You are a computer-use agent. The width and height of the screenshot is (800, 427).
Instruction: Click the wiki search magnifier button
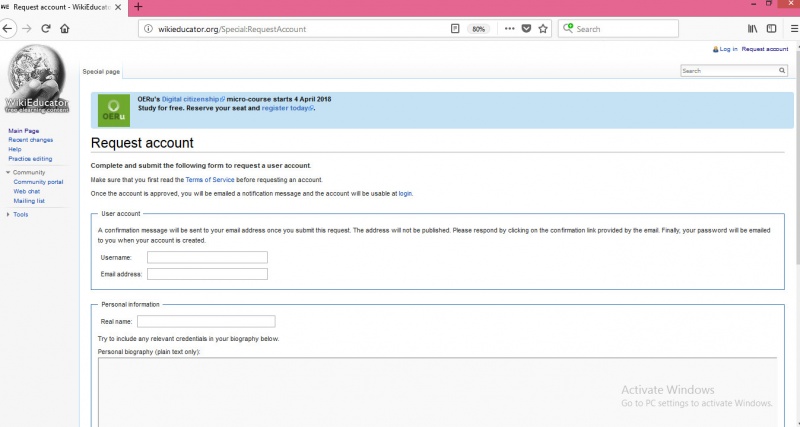coord(782,70)
